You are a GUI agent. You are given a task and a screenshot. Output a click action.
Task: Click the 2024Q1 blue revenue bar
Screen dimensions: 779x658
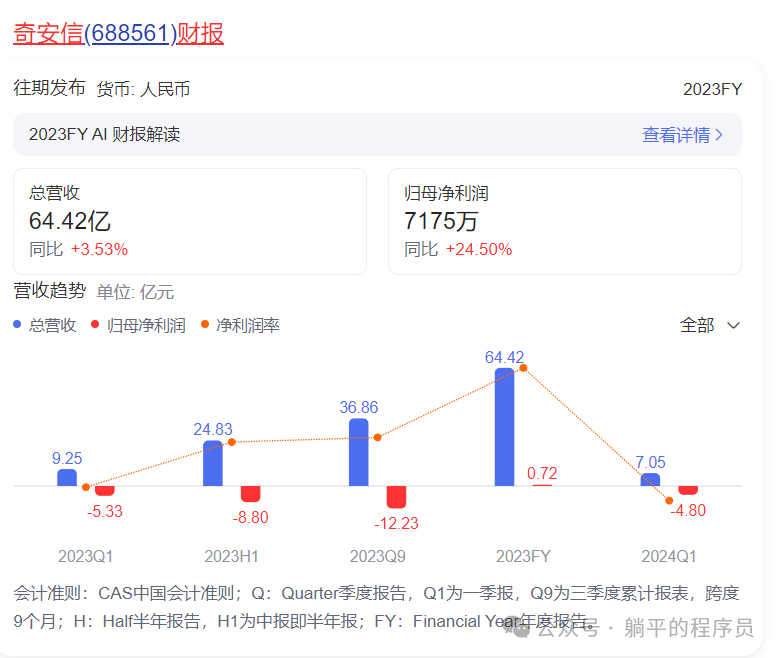pyautogui.click(x=650, y=480)
